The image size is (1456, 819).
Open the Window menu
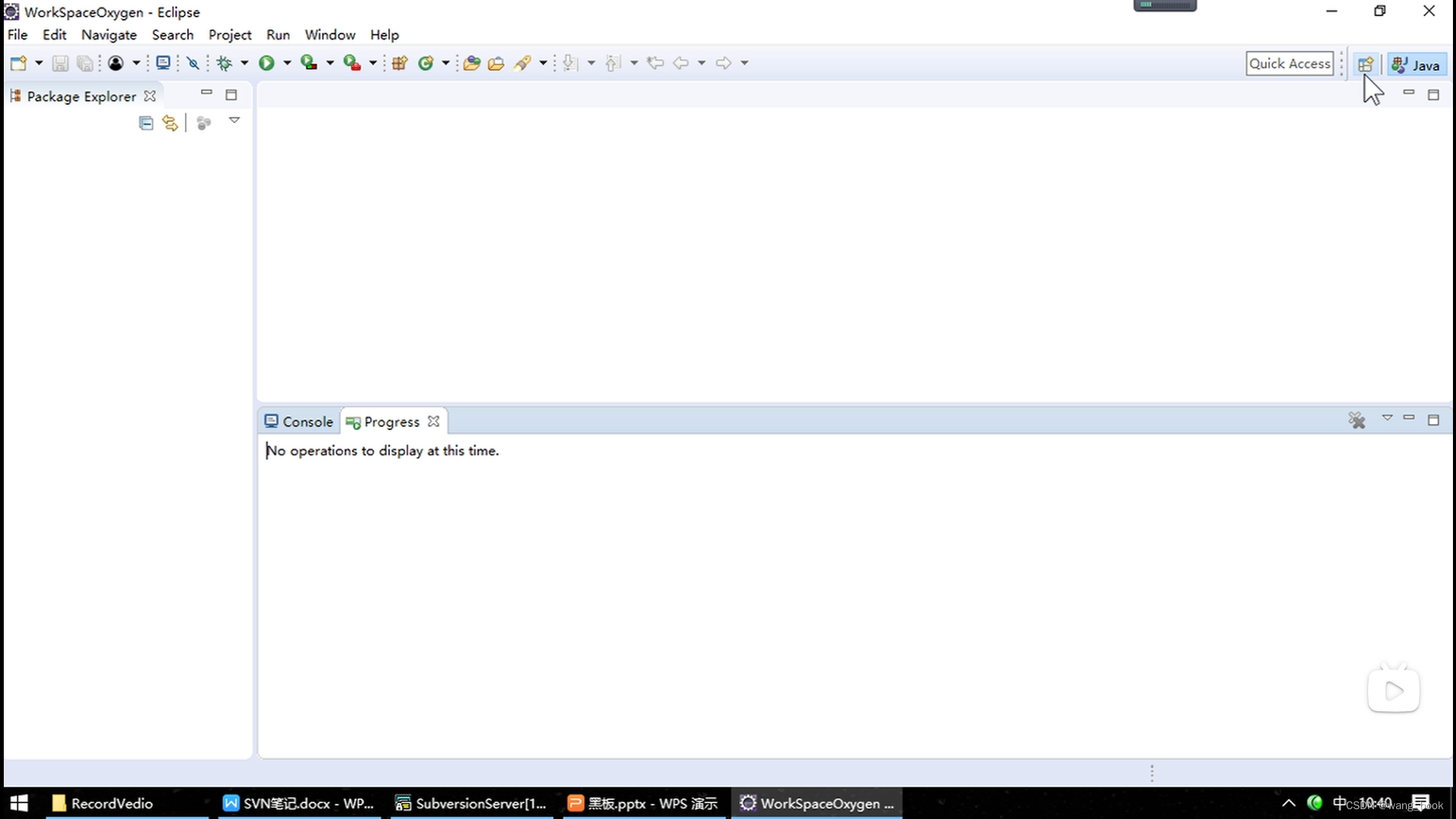(330, 35)
